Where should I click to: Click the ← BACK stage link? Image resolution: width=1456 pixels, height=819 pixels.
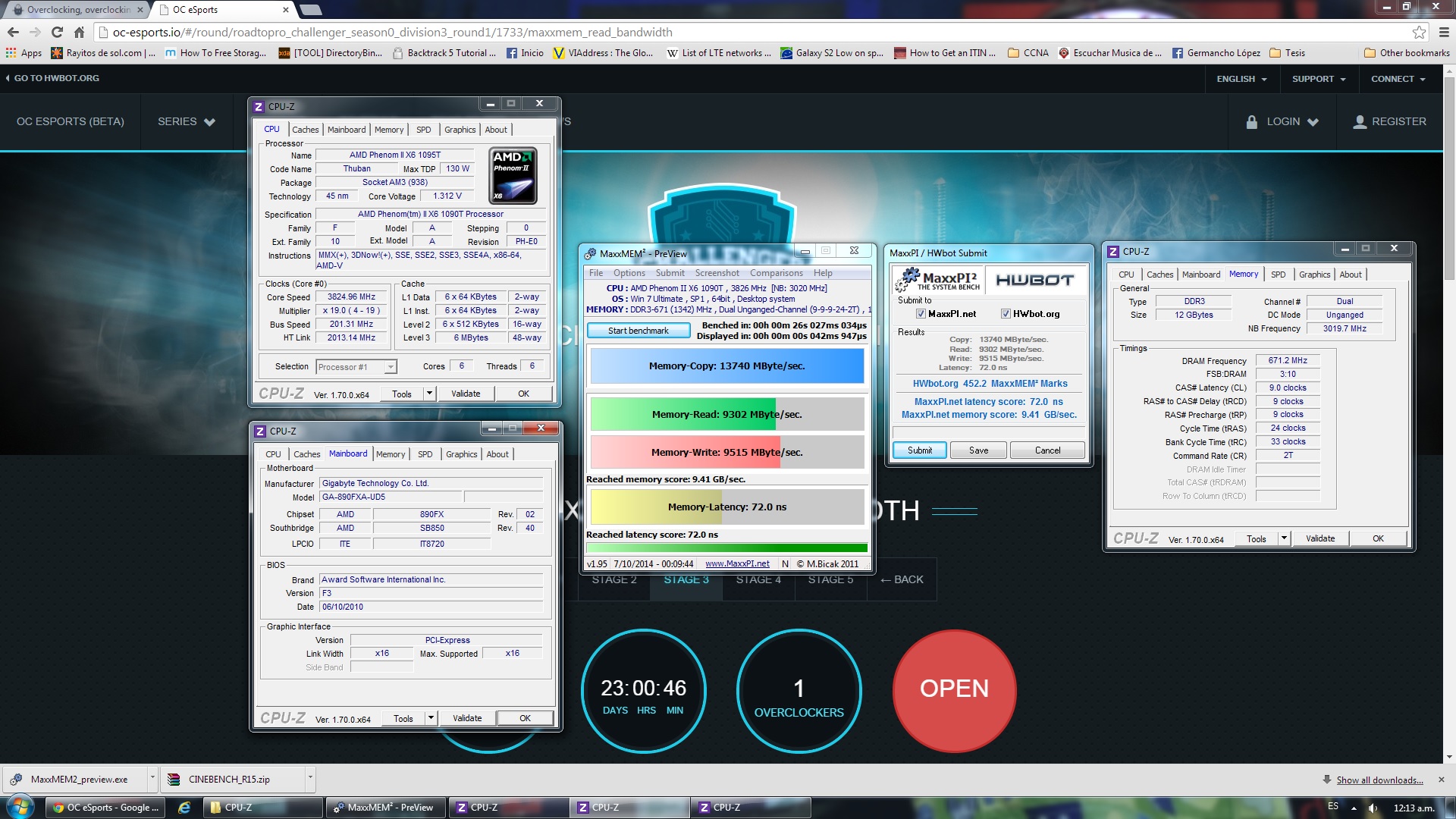click(902, 579)
